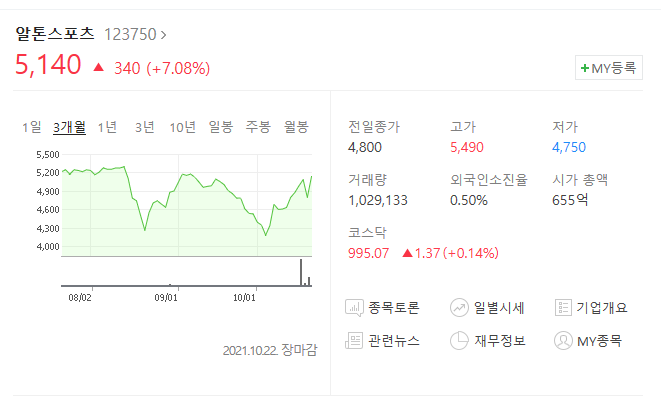Show the 1년 chart range
The height and width of the screenshot is (398, 661).
(x=107, y=127)
